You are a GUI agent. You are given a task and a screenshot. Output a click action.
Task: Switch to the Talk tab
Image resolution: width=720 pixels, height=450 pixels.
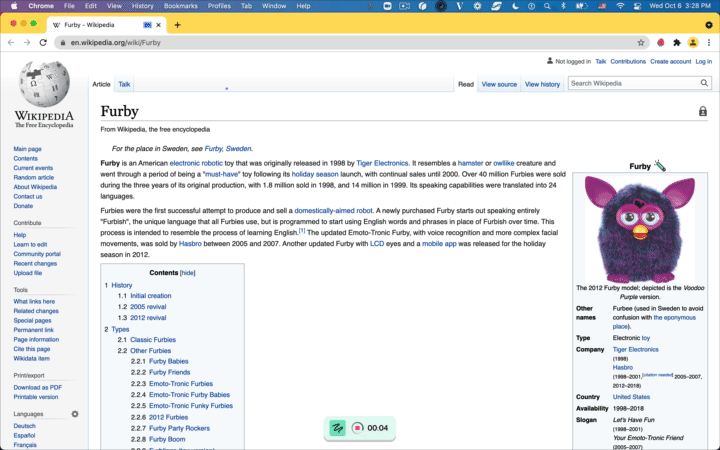pyautogui.click(x=124, y=84)
